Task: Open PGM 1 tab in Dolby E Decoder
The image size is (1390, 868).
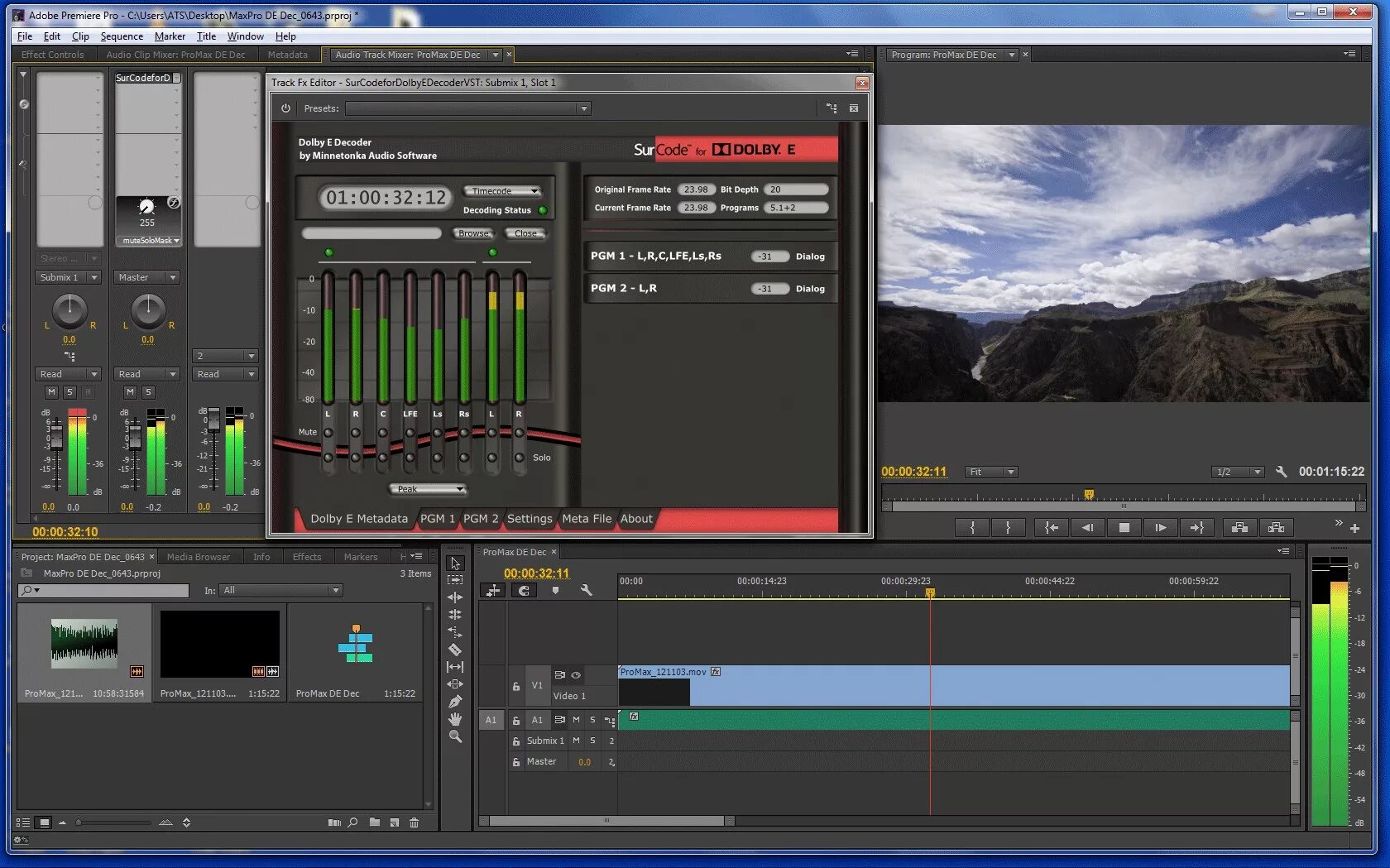Action: tap(438, 519)
